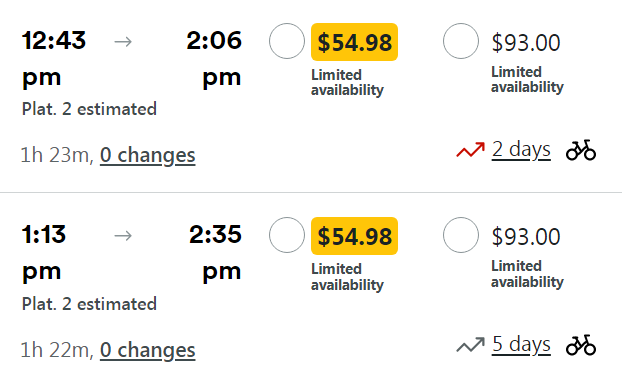Click $93.00 price on 12:43 pm train
The height and width of the screenshot is (385, 622).
tap(526, 42)
